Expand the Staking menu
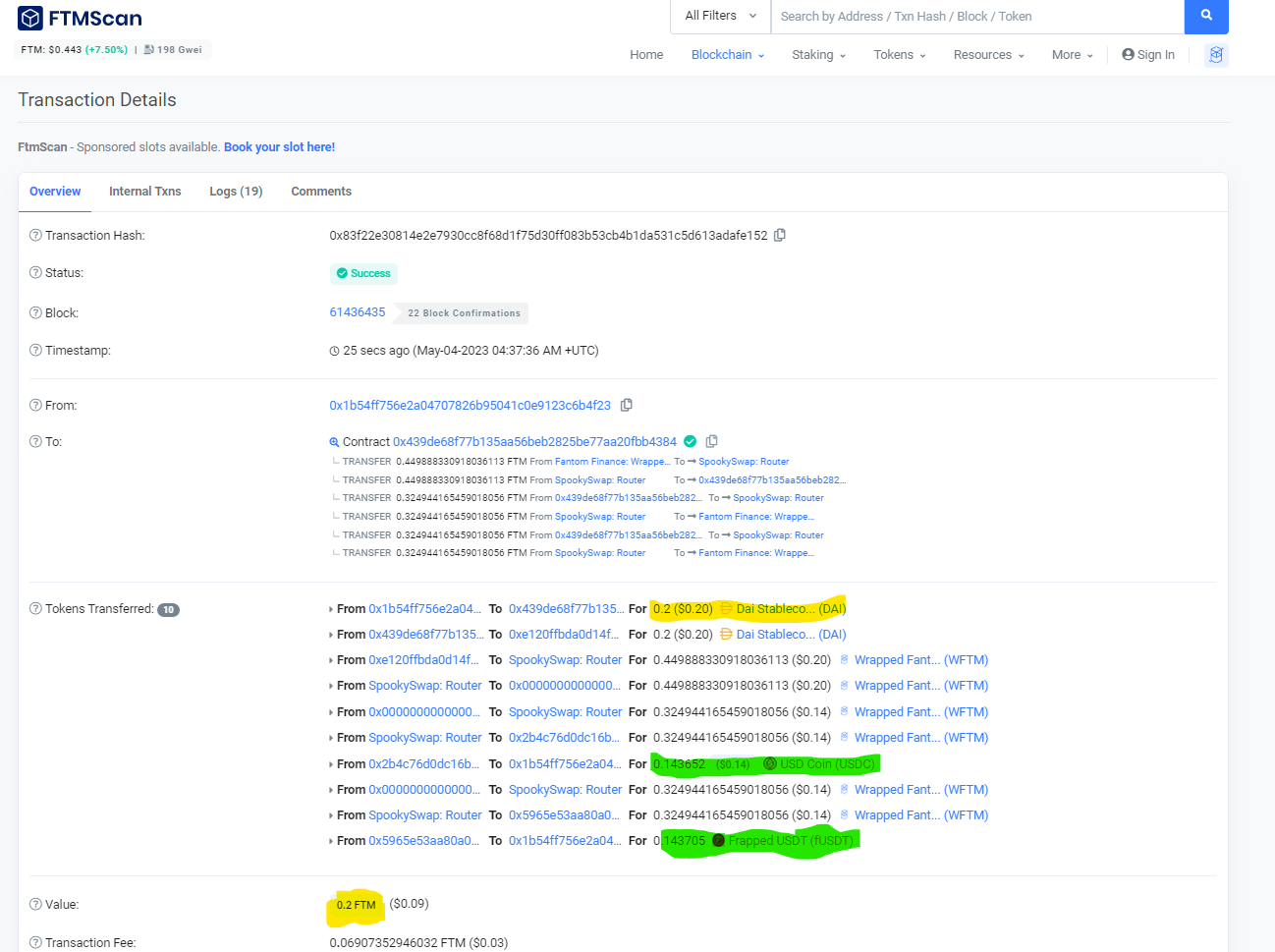 coord(819,55)
